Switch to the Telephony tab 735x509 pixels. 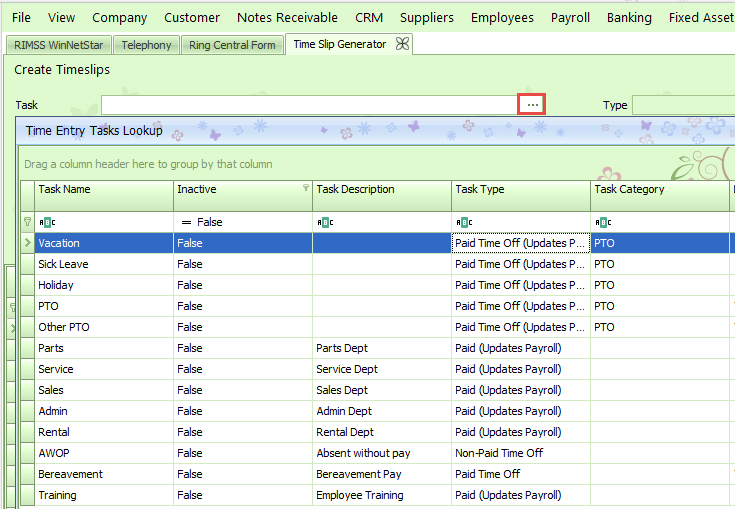coord(147,45)
